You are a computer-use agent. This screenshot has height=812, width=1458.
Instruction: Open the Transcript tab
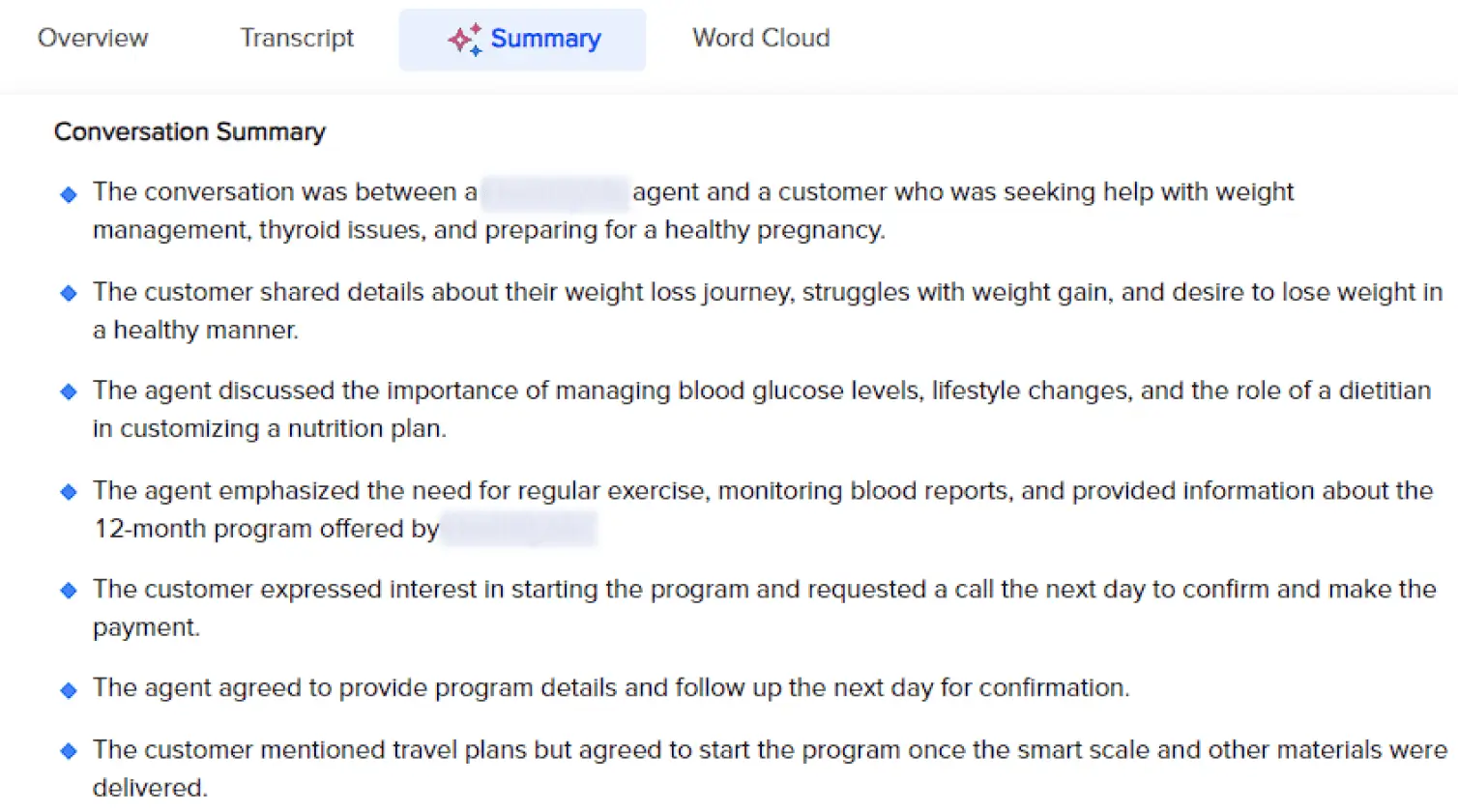pyautogui.click(x=297, y=39)
